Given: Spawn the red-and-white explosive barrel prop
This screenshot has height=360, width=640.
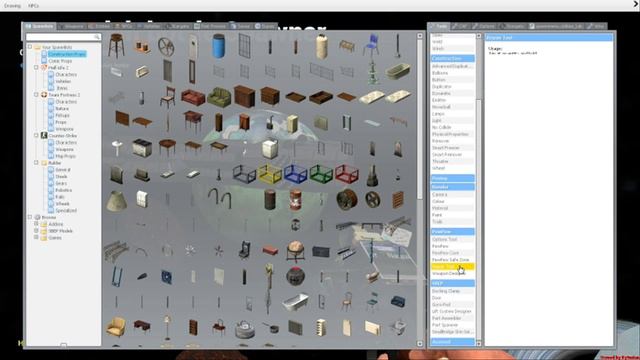Looking at the screenshot, I should [x=296, y=200].
